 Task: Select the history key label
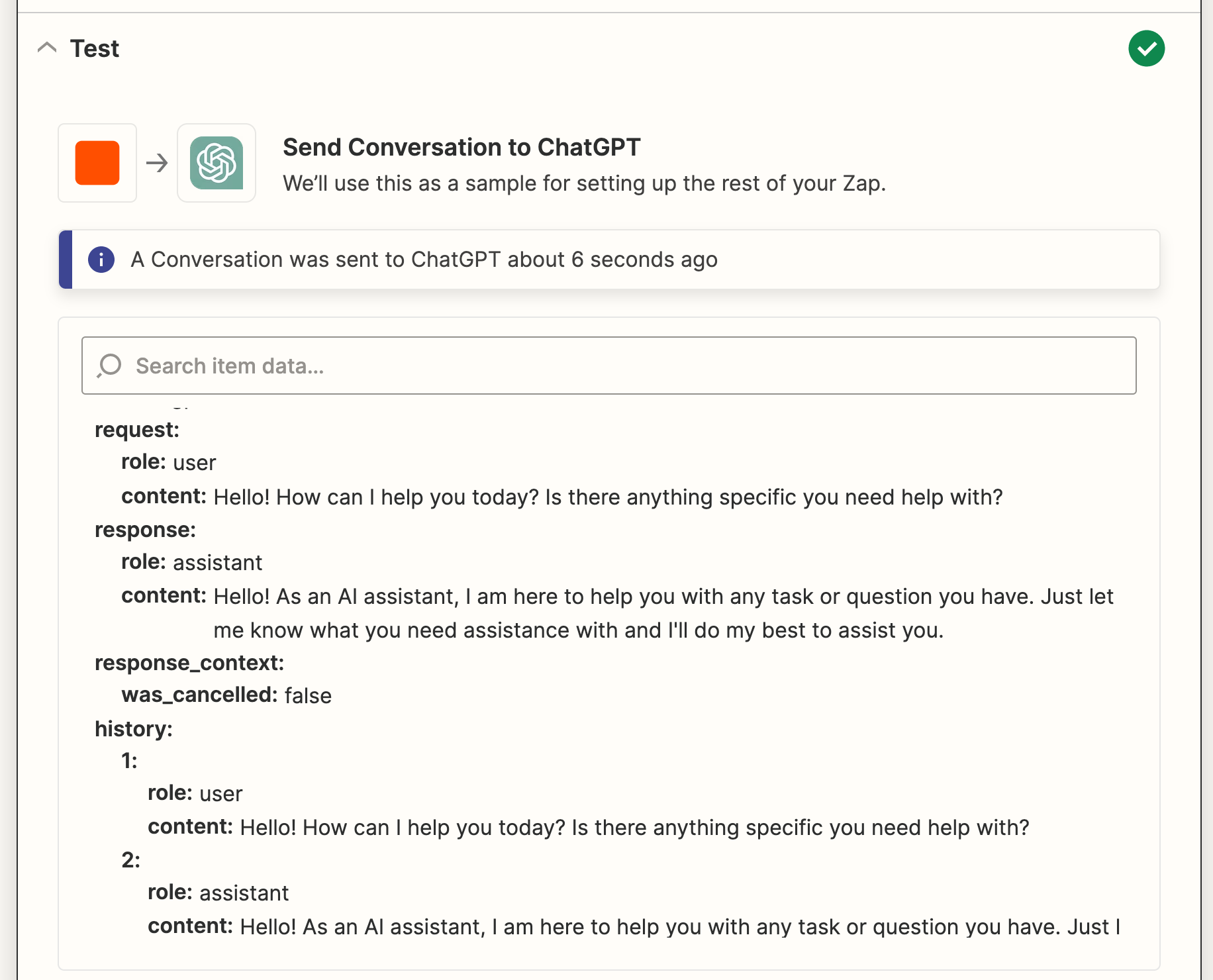(x=134, y=728)
